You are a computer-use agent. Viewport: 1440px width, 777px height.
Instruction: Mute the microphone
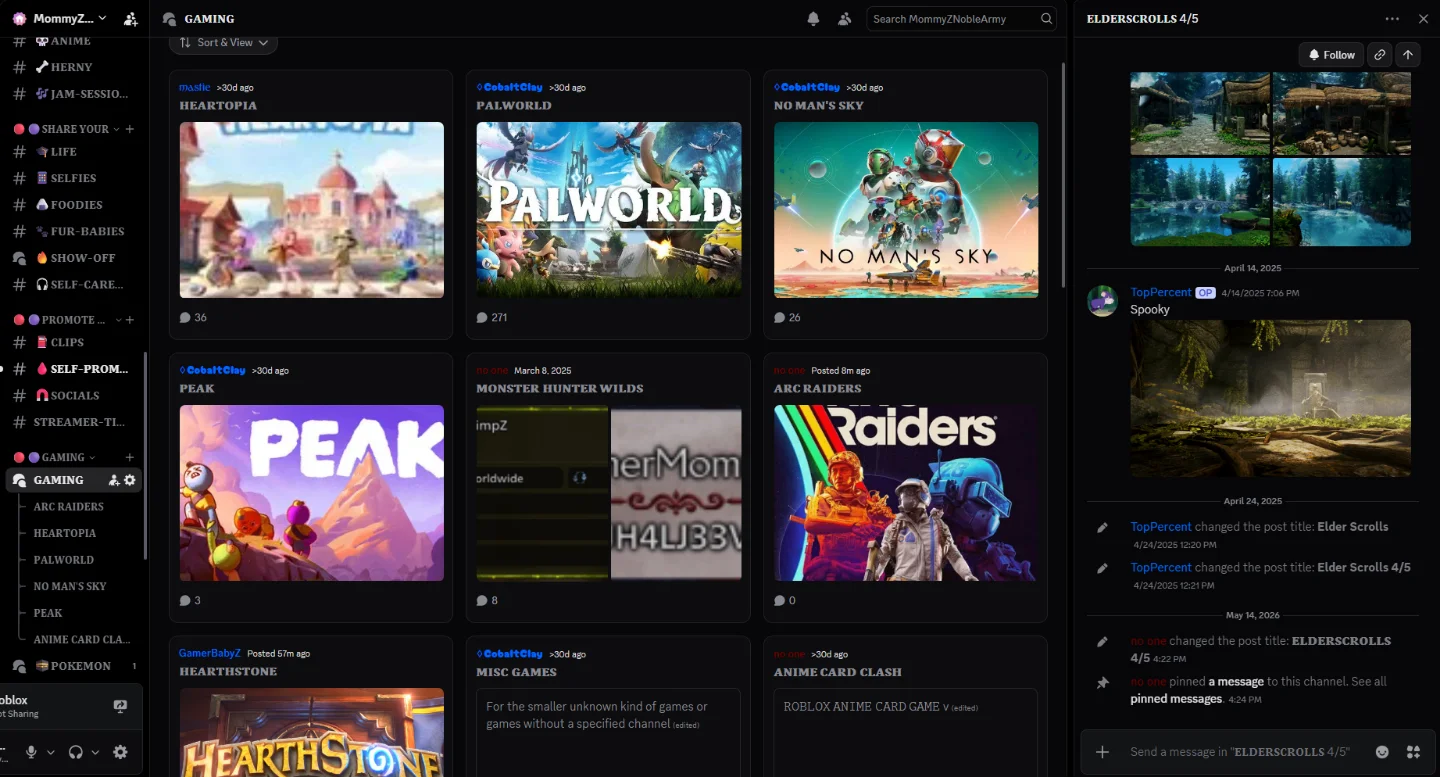click(x=32, y=752)
